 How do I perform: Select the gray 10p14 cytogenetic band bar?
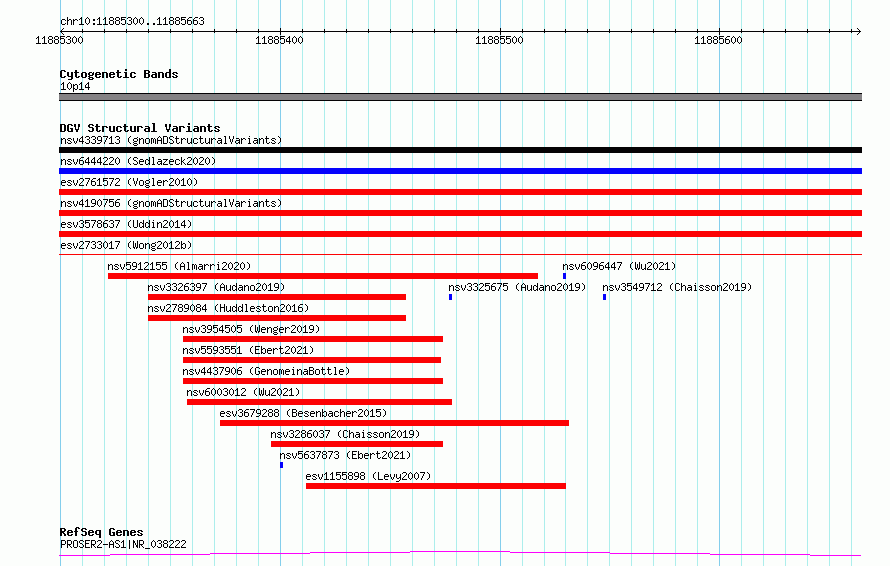tap(460, 97)
